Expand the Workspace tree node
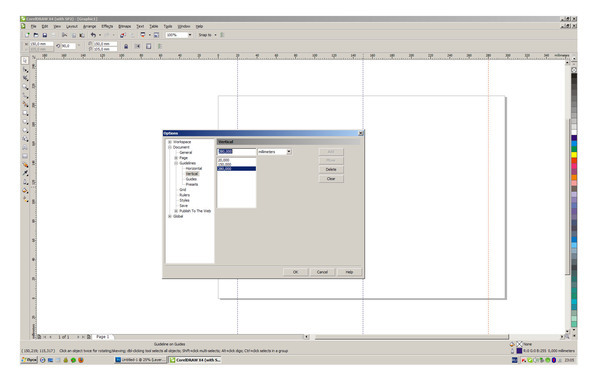Screen dimensions: 600x380 click(170, 142)
